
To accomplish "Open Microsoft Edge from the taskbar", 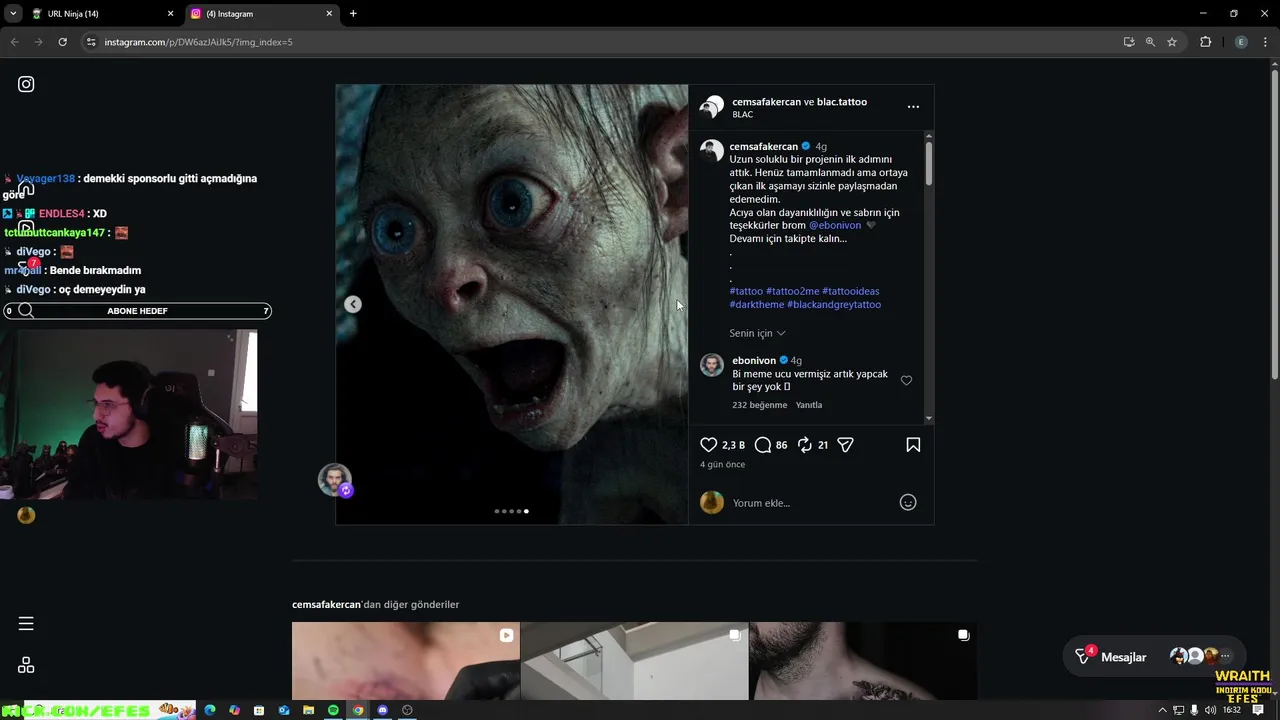I will (x=210, y=710).
